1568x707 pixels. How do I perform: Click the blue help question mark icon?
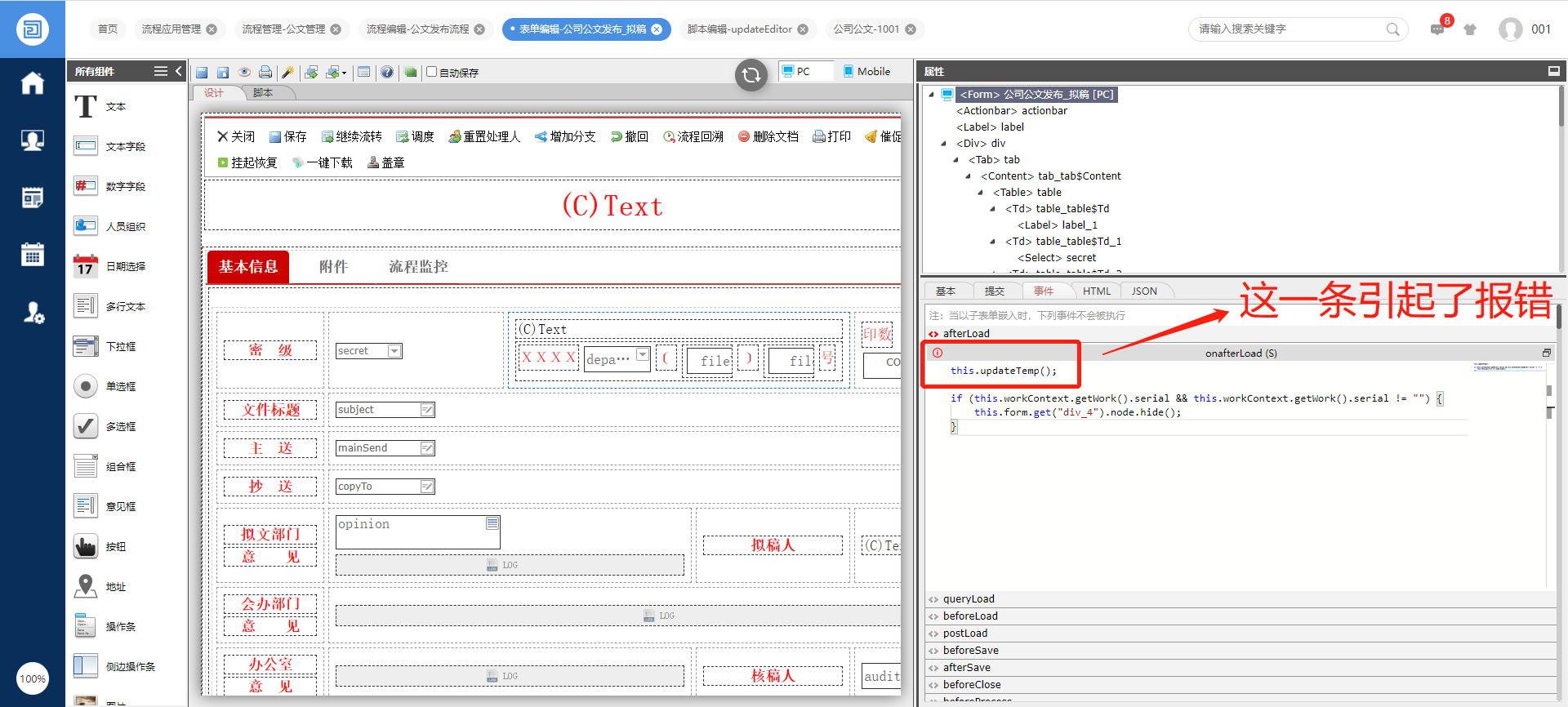click(x=387, y=72)
